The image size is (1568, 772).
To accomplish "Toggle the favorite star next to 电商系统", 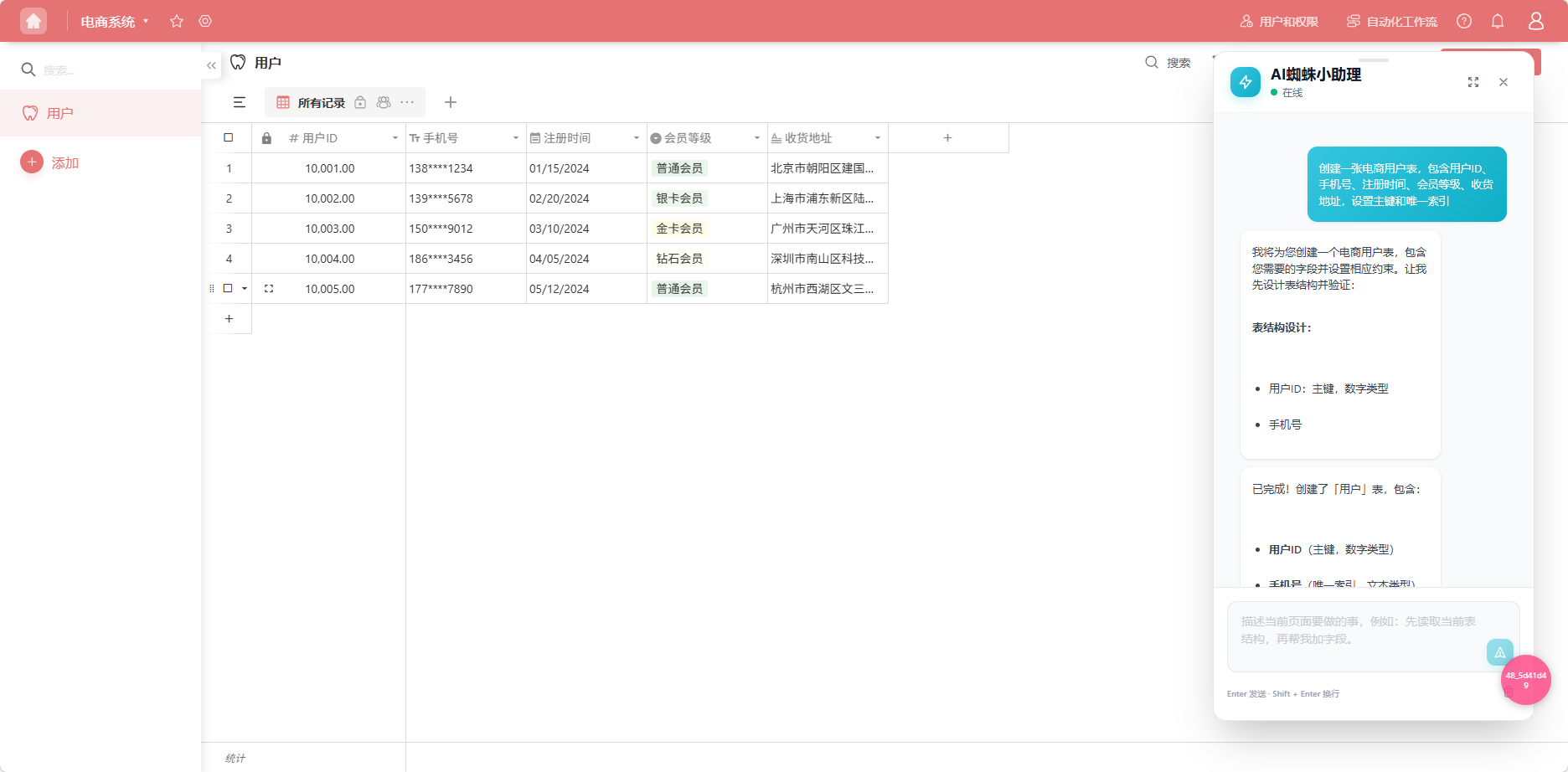I will [x=177, y=21].
